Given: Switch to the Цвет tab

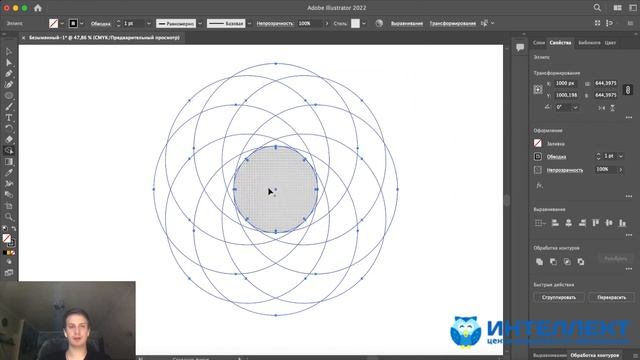Looking at the screenshot, I should (610, 43).
